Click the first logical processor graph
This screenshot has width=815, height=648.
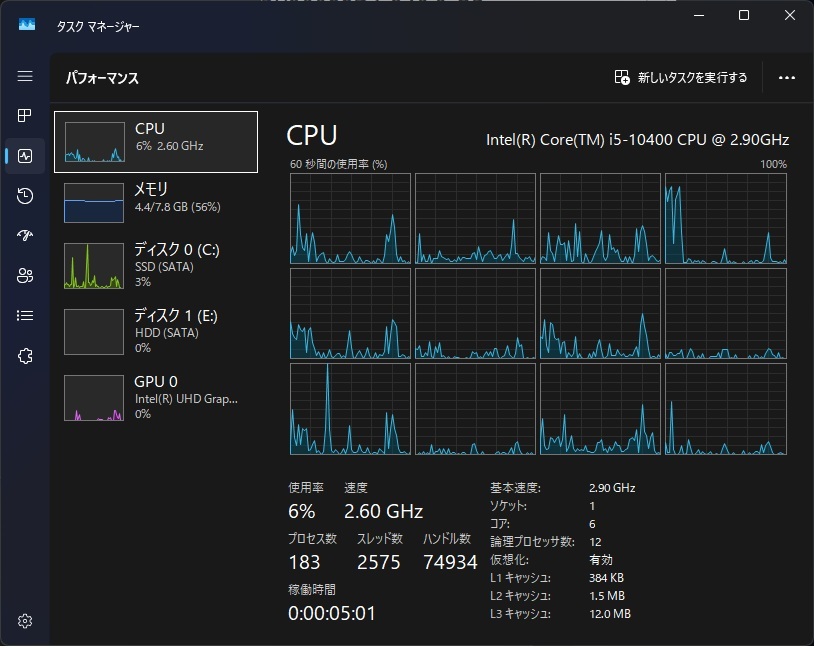[x=350, y=218]
